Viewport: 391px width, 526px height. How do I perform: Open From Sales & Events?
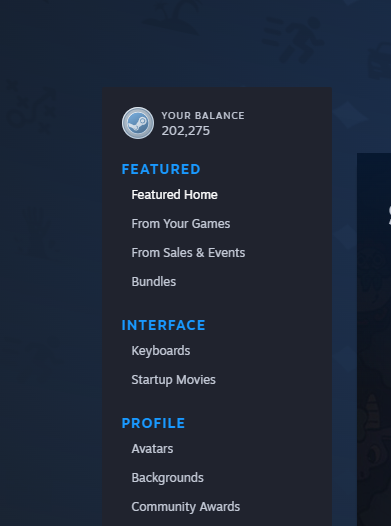[x=188, y=253]
